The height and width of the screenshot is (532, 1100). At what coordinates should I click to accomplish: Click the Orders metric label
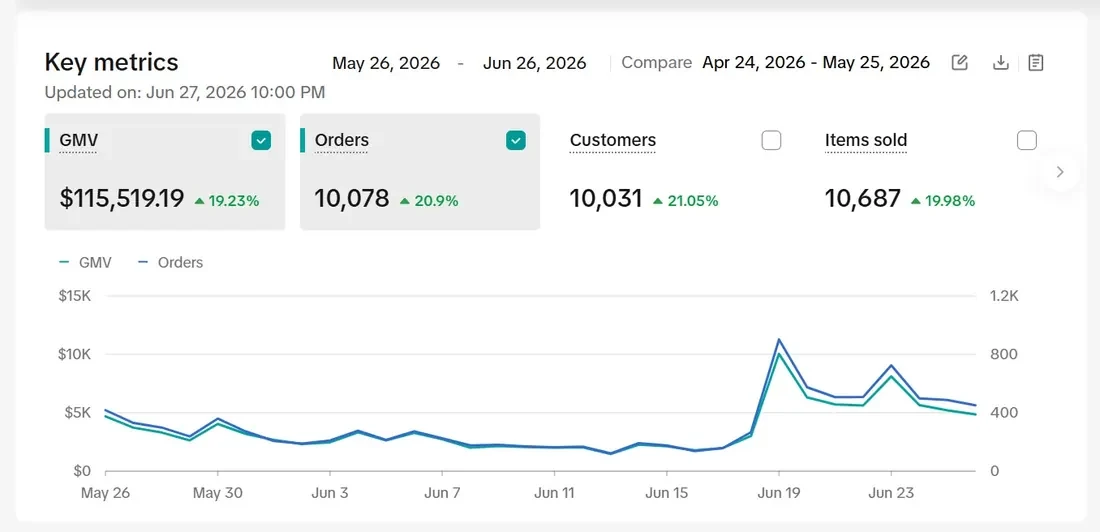tap(342, 141)
